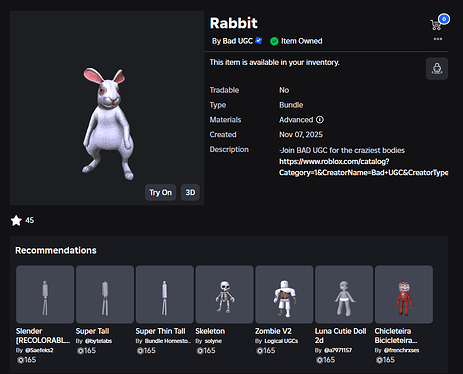
Task: Click the favorites star icon
Action: click(x=16, y=220)
